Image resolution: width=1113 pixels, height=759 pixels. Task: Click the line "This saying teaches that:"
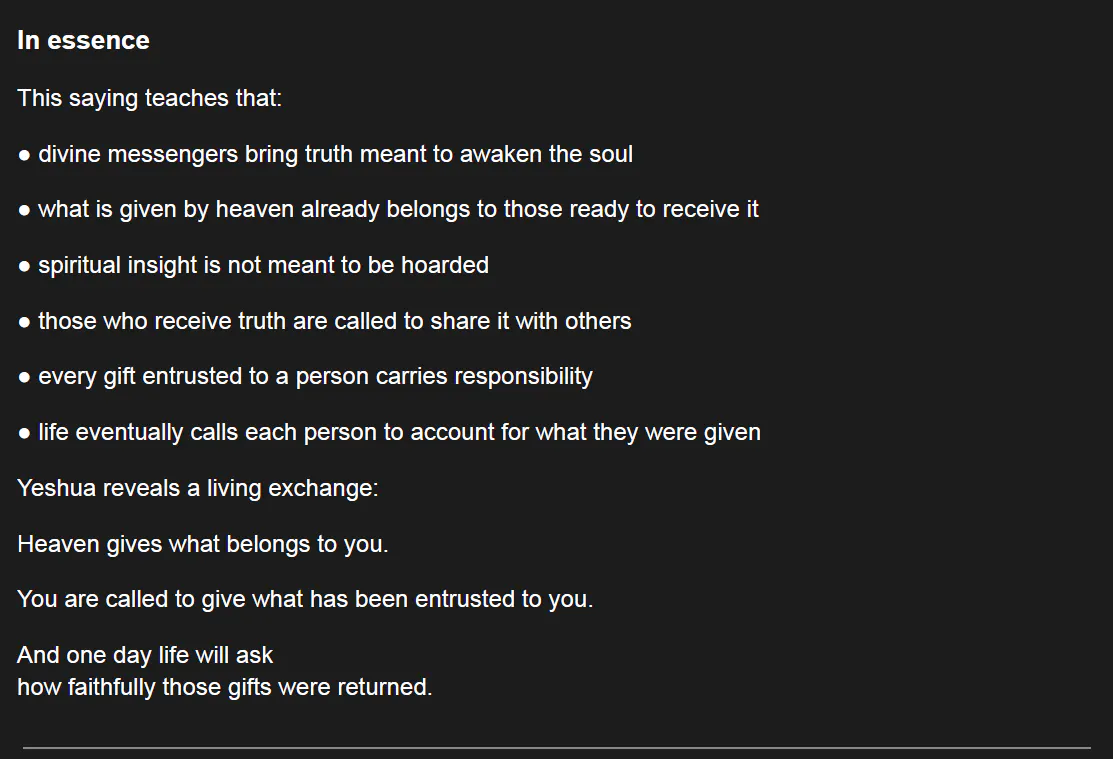pyautogui.click(x=150, y=98)
